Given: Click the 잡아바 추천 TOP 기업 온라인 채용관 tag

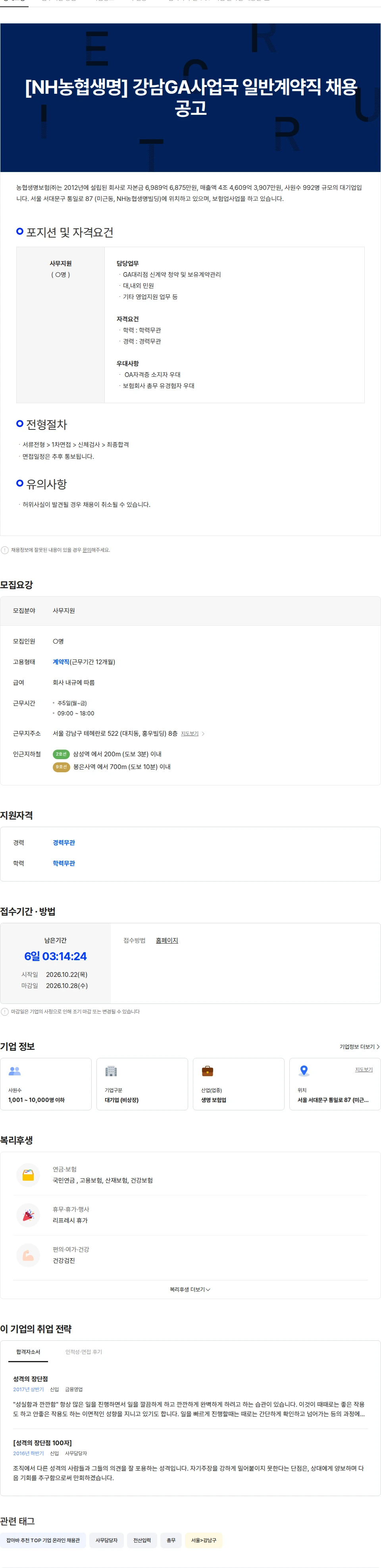Looking at the screenshot, I should 43,1540.
